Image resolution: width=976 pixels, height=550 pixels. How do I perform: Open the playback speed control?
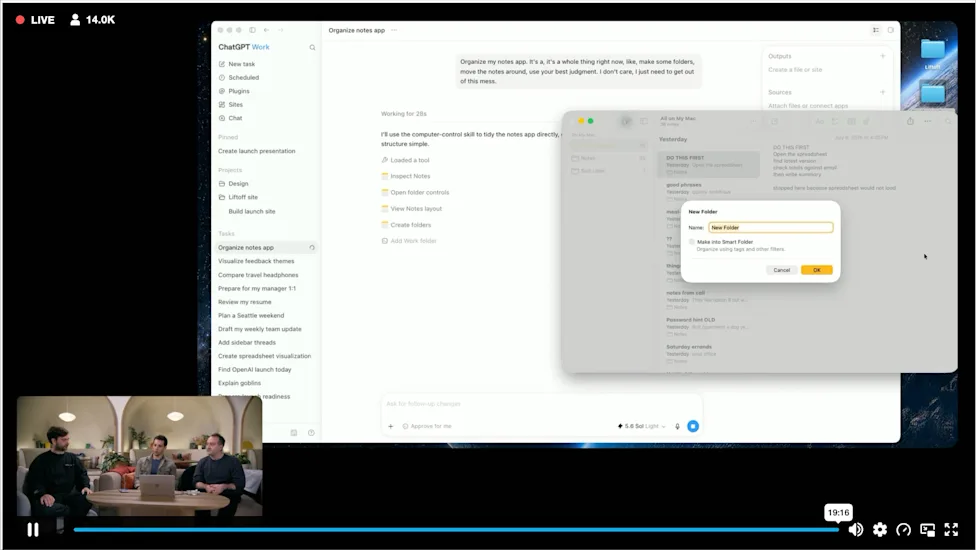[x=903, y=529]
